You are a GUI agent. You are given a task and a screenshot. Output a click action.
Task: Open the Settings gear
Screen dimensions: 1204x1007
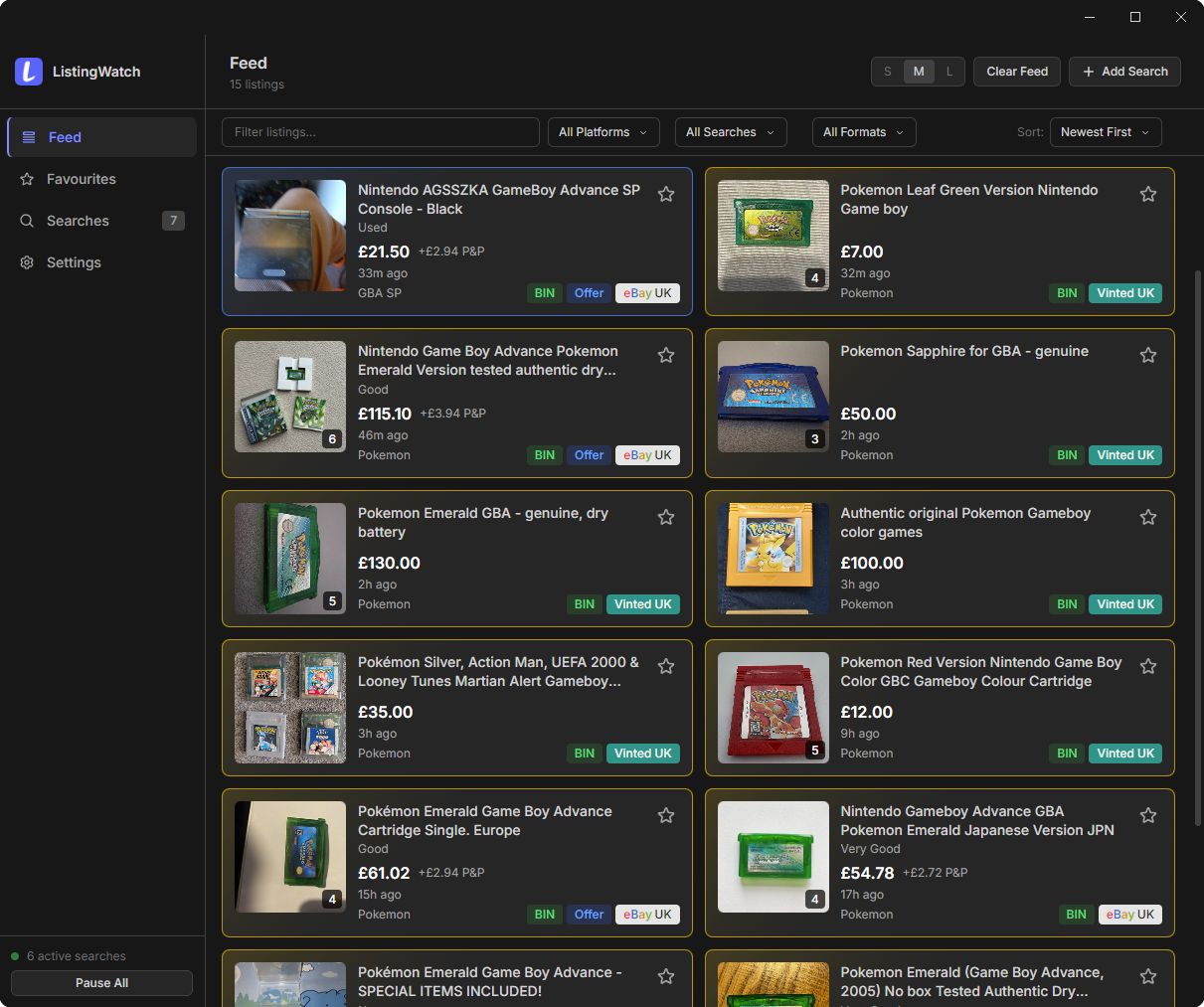point(27,262)
